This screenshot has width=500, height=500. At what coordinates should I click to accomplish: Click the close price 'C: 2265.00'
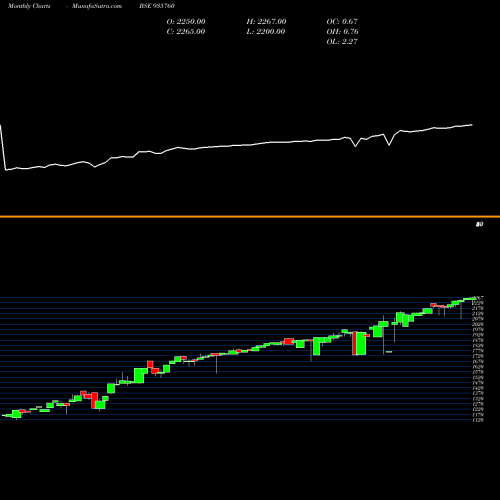(x=186, y=32)
